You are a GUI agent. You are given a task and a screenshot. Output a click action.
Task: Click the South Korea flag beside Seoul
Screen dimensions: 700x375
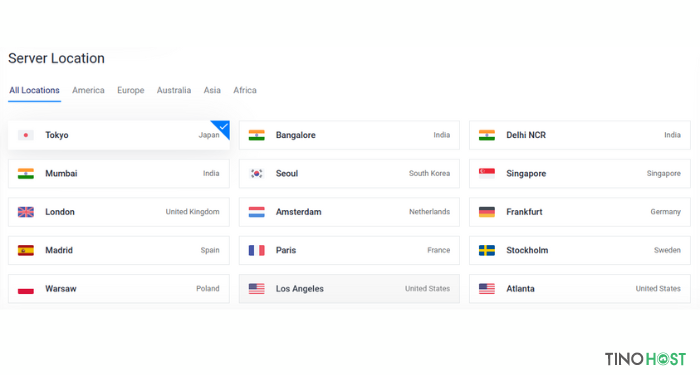click(256, 173)
